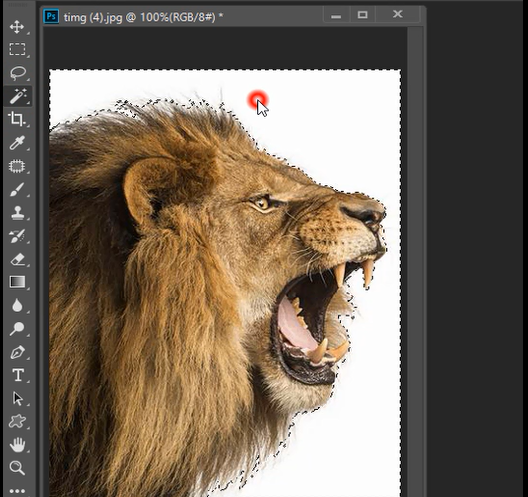
Task: Select the Pen tool
Action: point(17,352)
